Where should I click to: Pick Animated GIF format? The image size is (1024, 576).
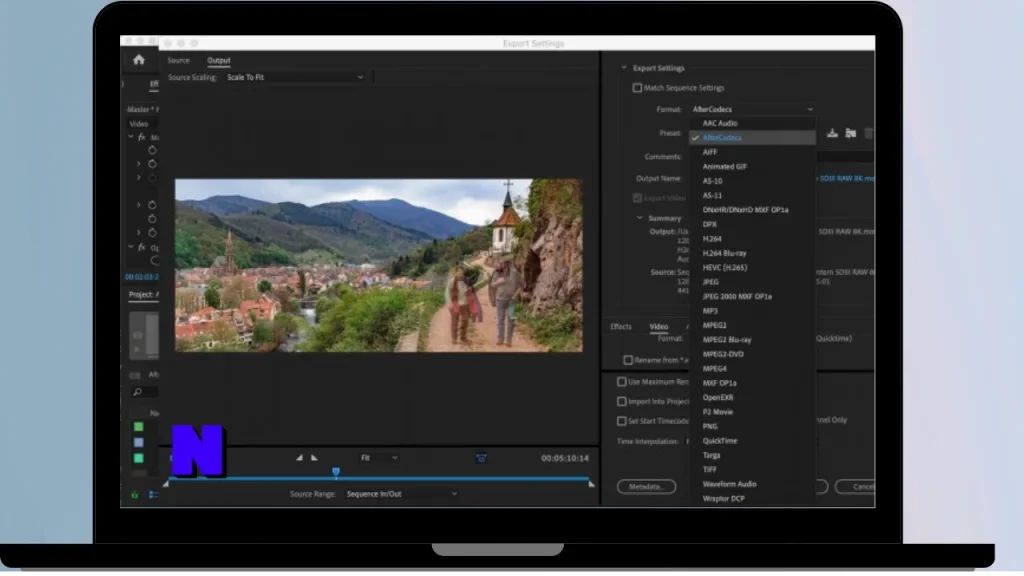tap(752, 167)
